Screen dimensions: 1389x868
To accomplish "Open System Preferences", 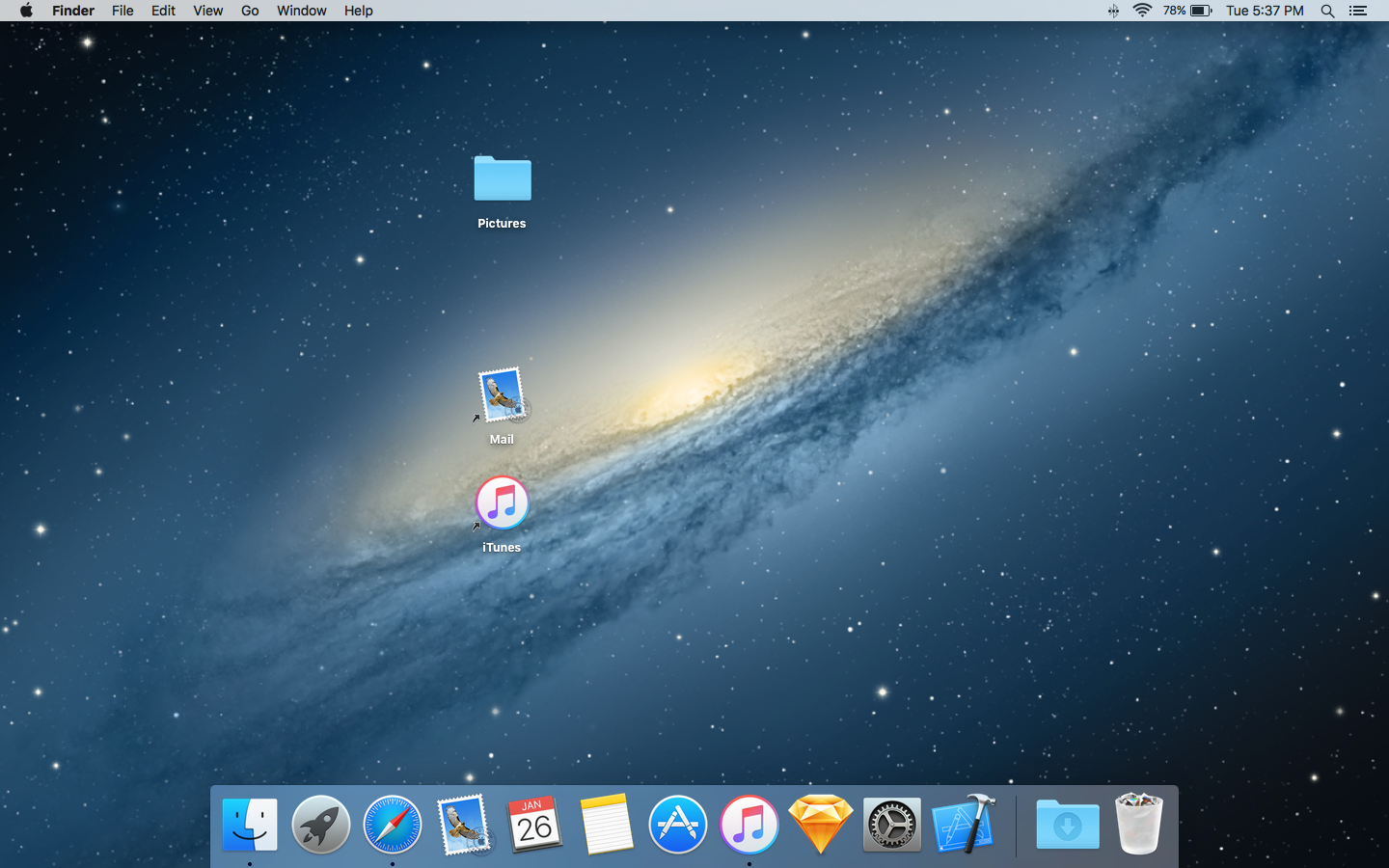I will coord(891,825).
